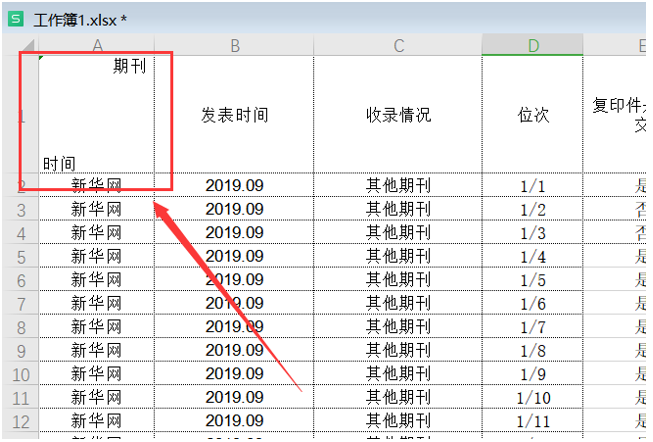Click the 1/7 cell
Viewport: 653px width, 442px height.
533,327
